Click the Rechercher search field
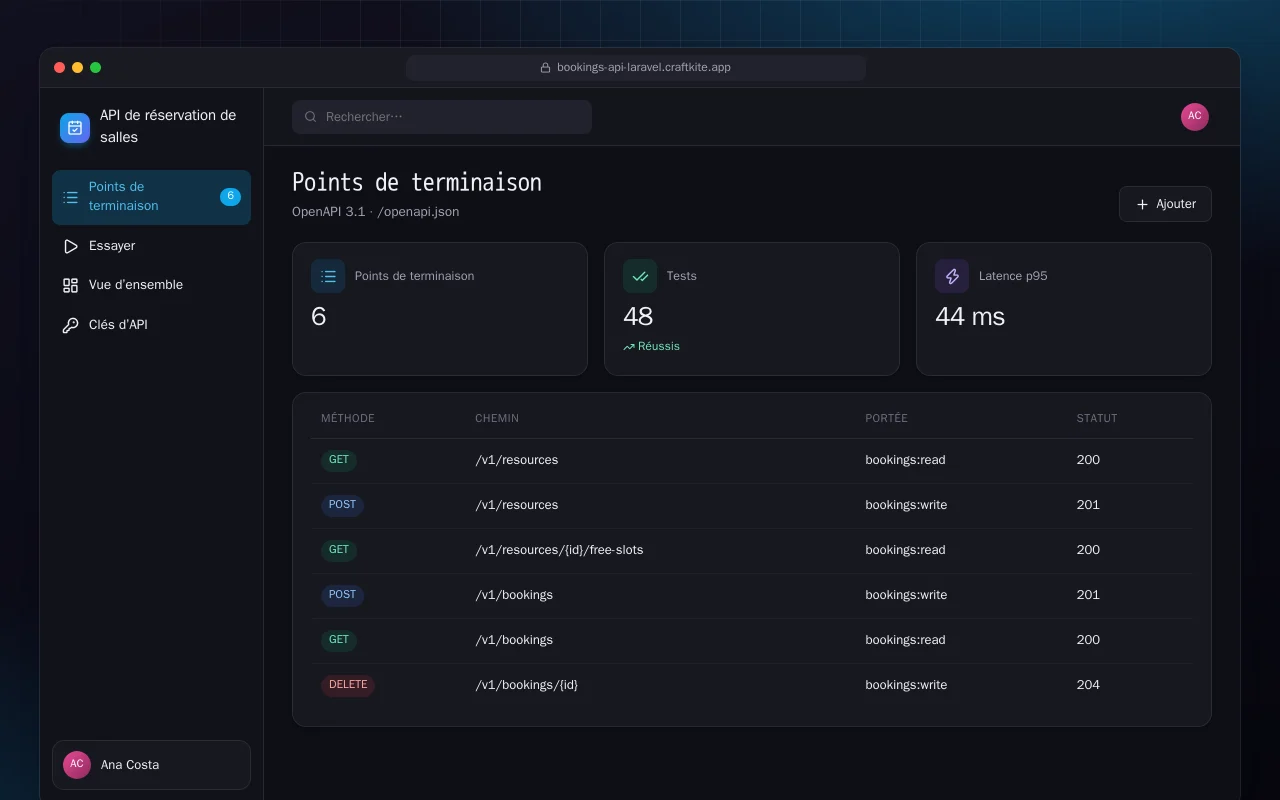The height and width of the screenshot is (800, 1280). (x=442, y=117)
